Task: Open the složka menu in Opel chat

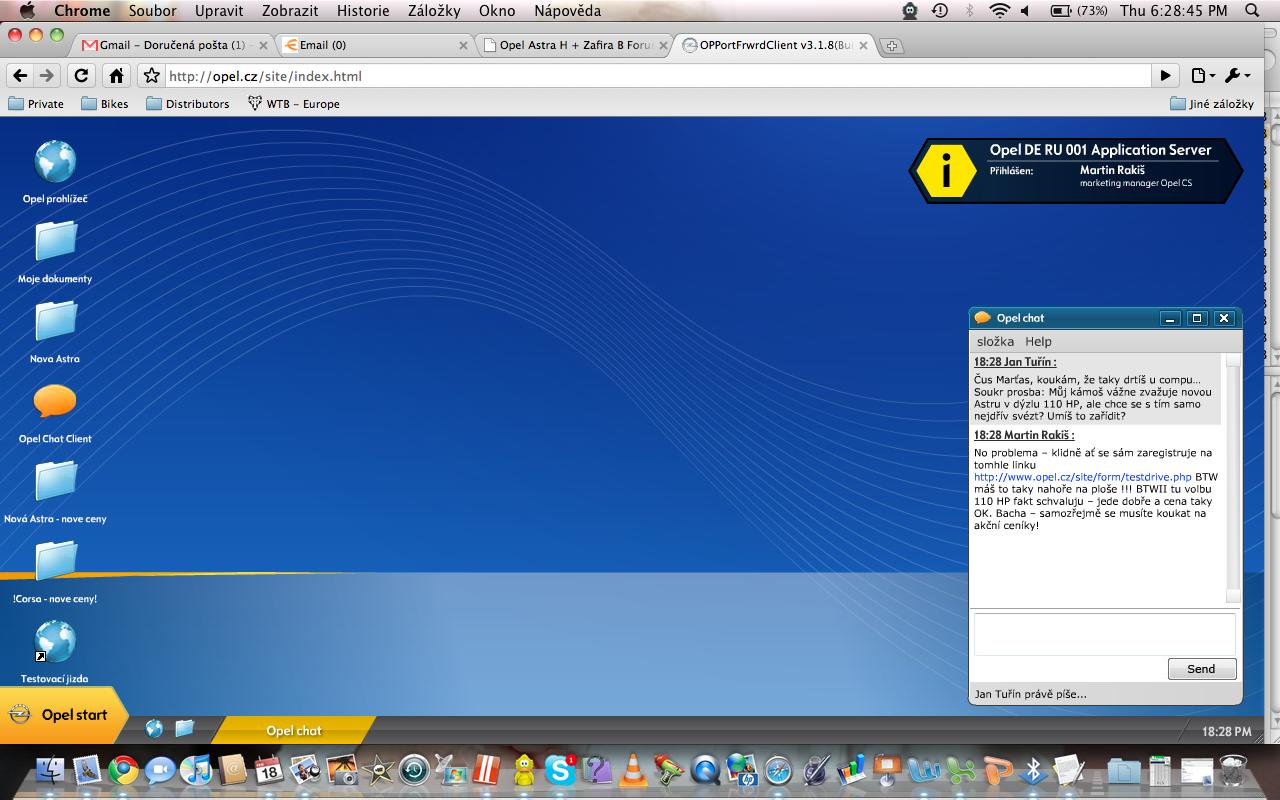Action: point(995,341)
